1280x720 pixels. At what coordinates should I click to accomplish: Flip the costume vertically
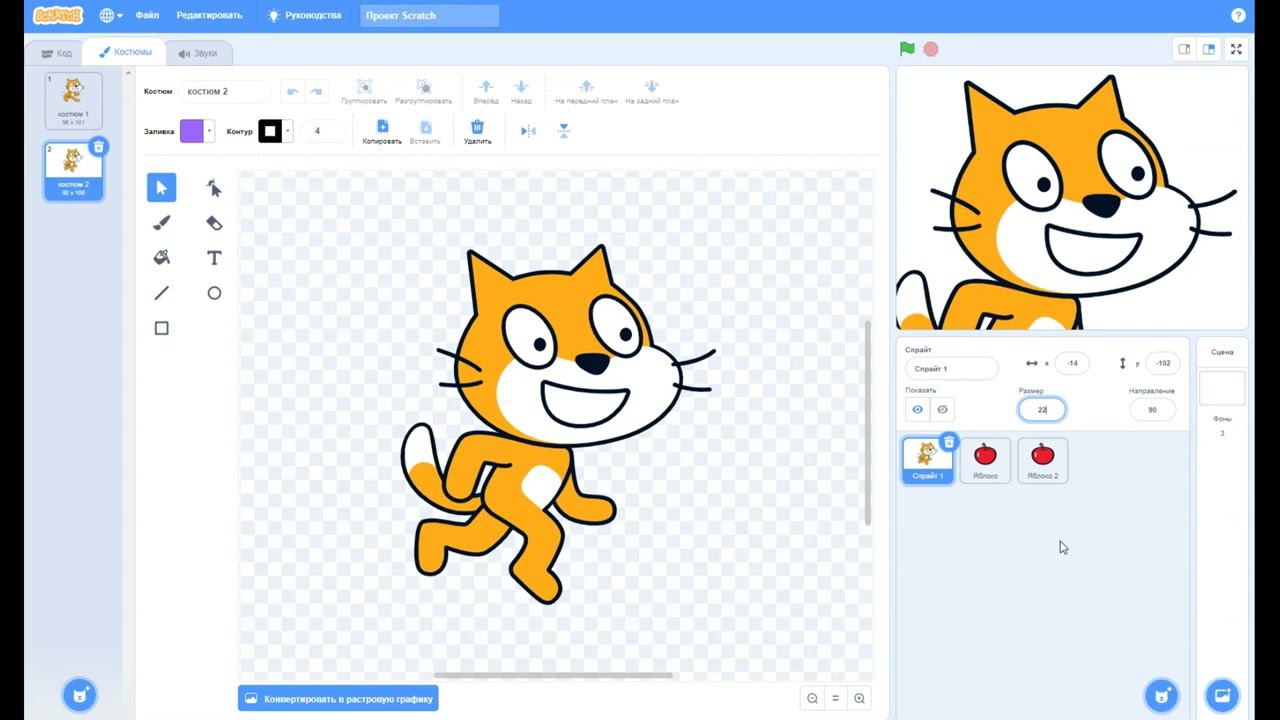click(564, 131)
